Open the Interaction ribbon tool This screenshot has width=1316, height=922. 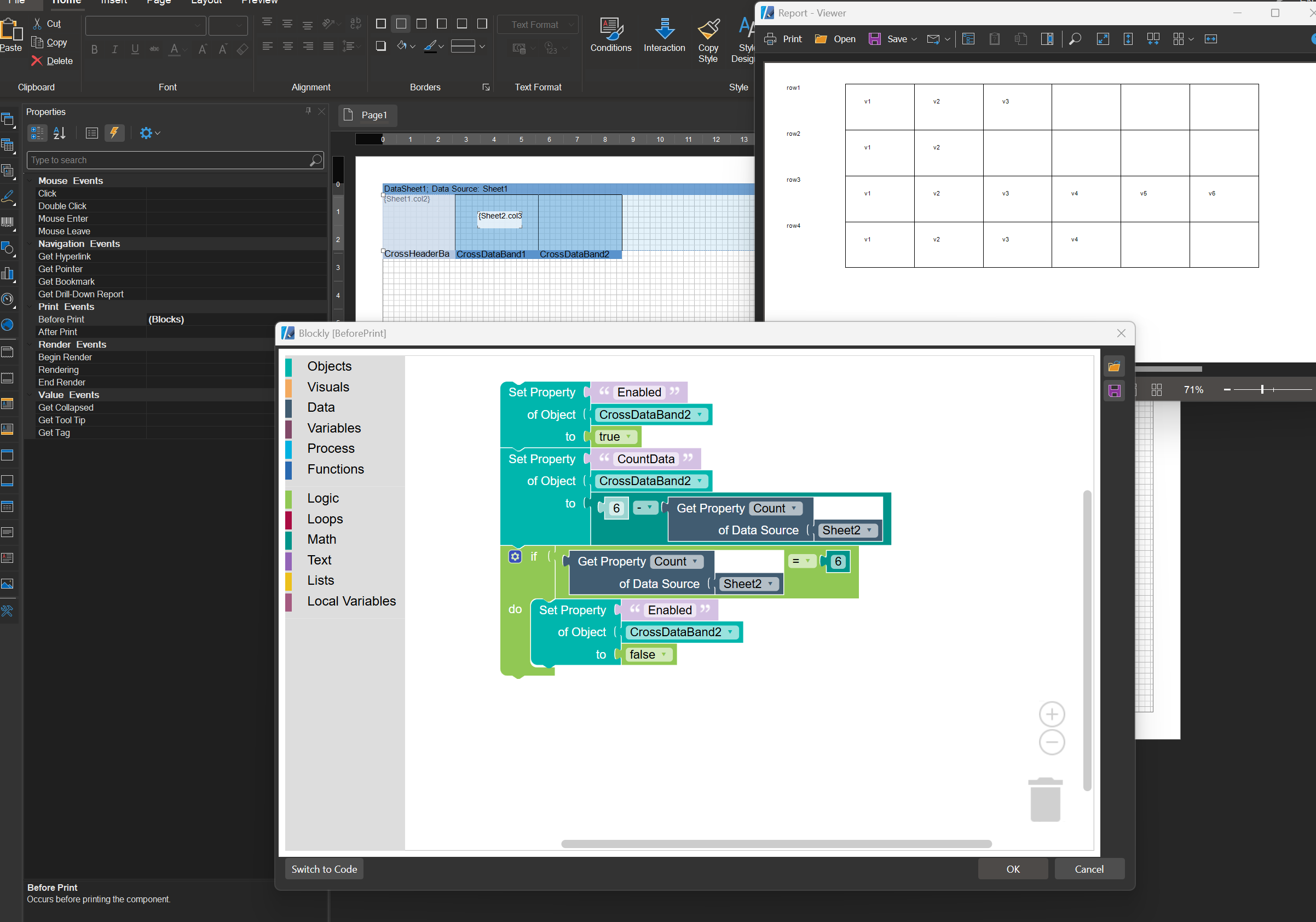click(663, 35)
